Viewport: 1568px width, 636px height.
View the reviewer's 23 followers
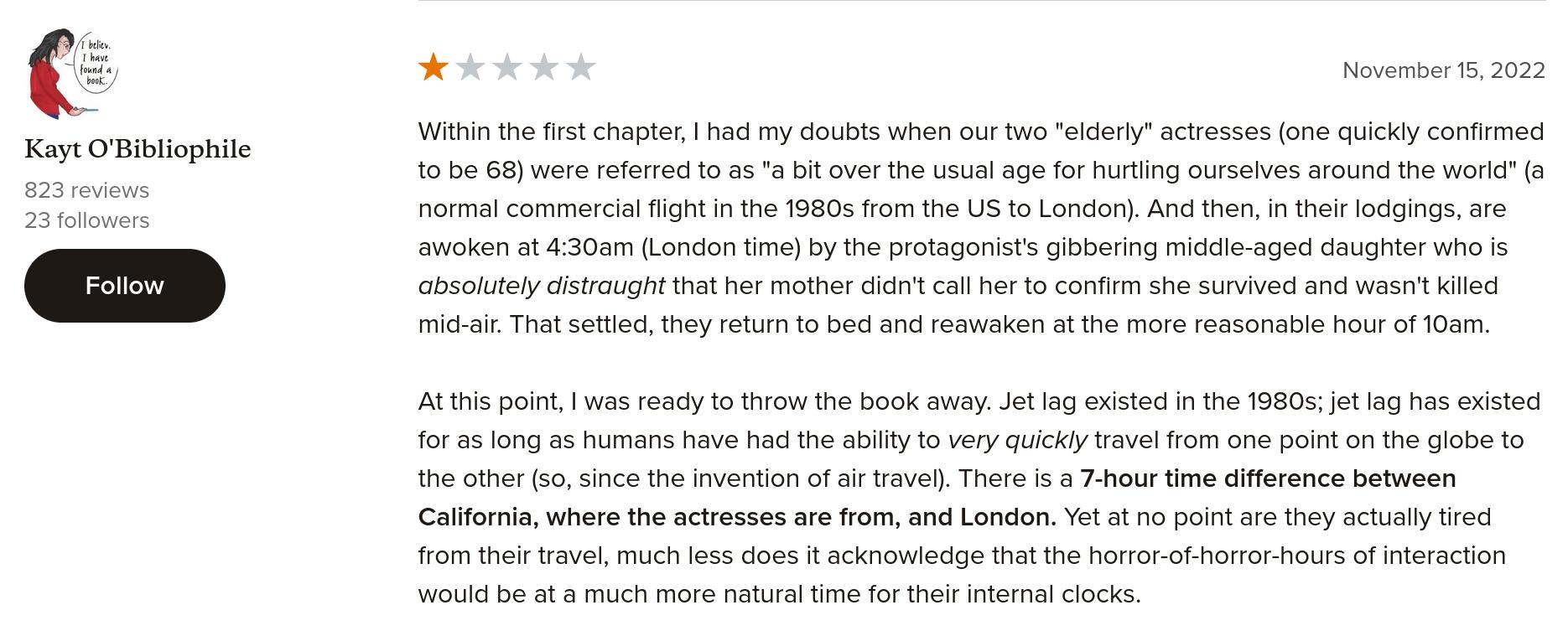pyautogui.click(x=86, y=220)
